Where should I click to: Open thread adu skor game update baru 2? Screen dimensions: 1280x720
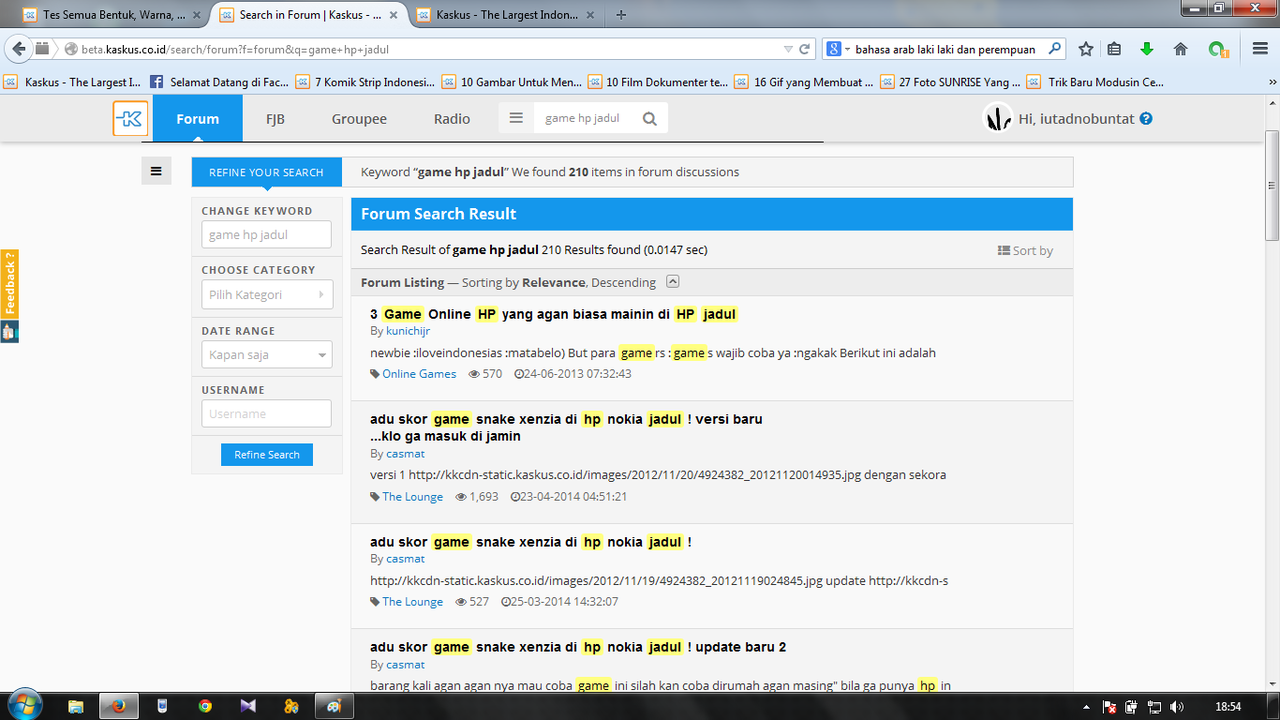point(578,647)
